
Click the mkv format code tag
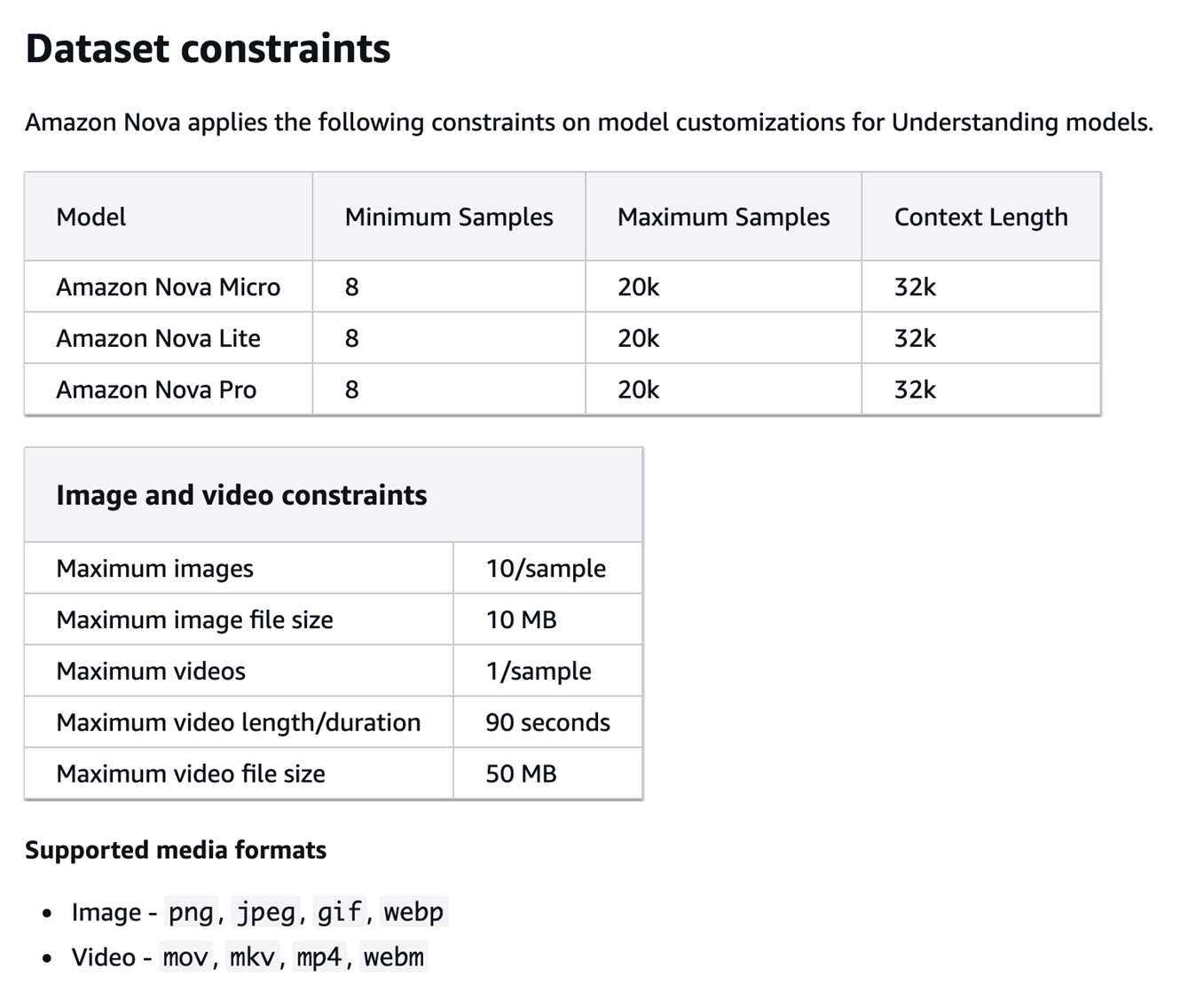[254, 957]
